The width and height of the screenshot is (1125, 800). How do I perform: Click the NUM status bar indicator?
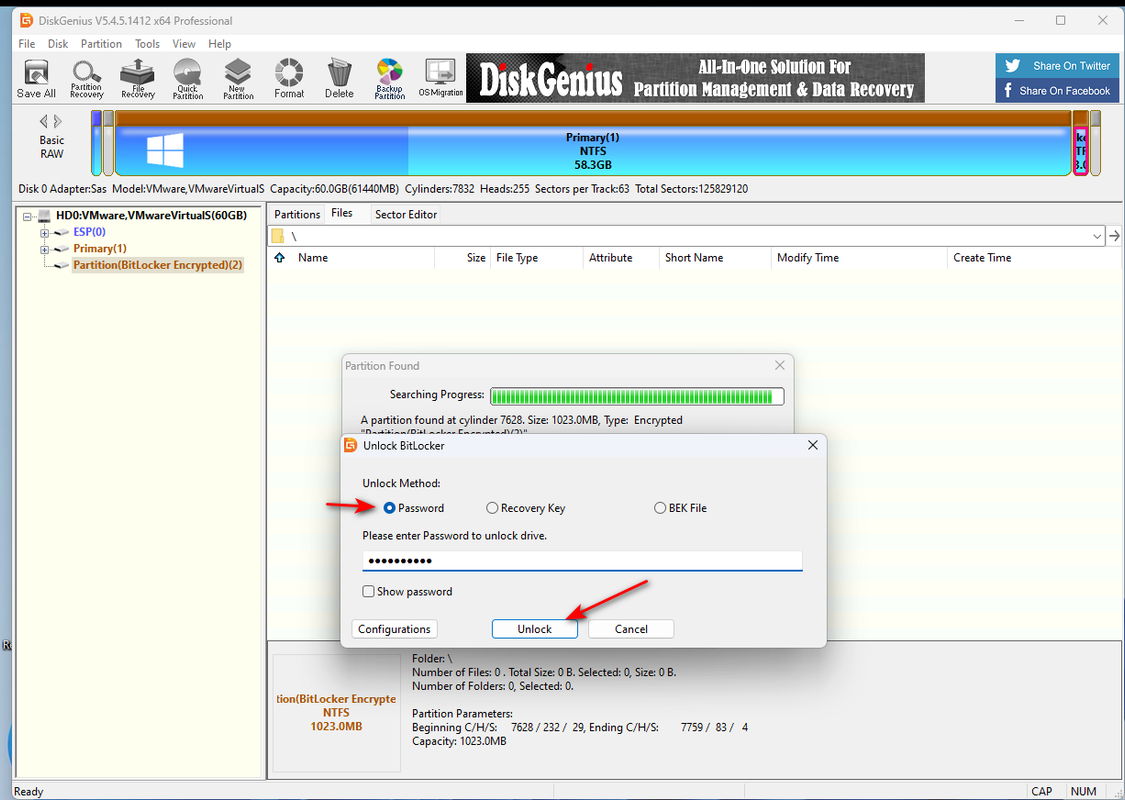coord(1083,791)
